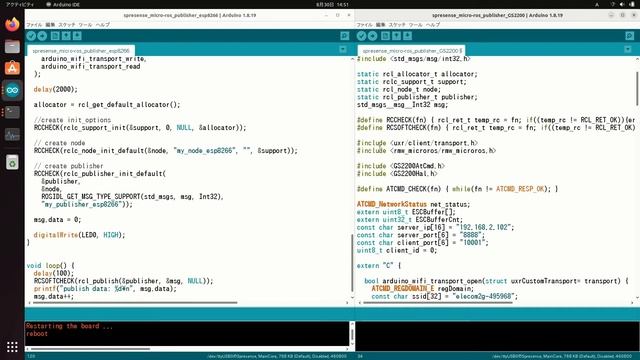Open volume indicator in system tray
Screen dimensions: 640x360
[x=622, y=4]
